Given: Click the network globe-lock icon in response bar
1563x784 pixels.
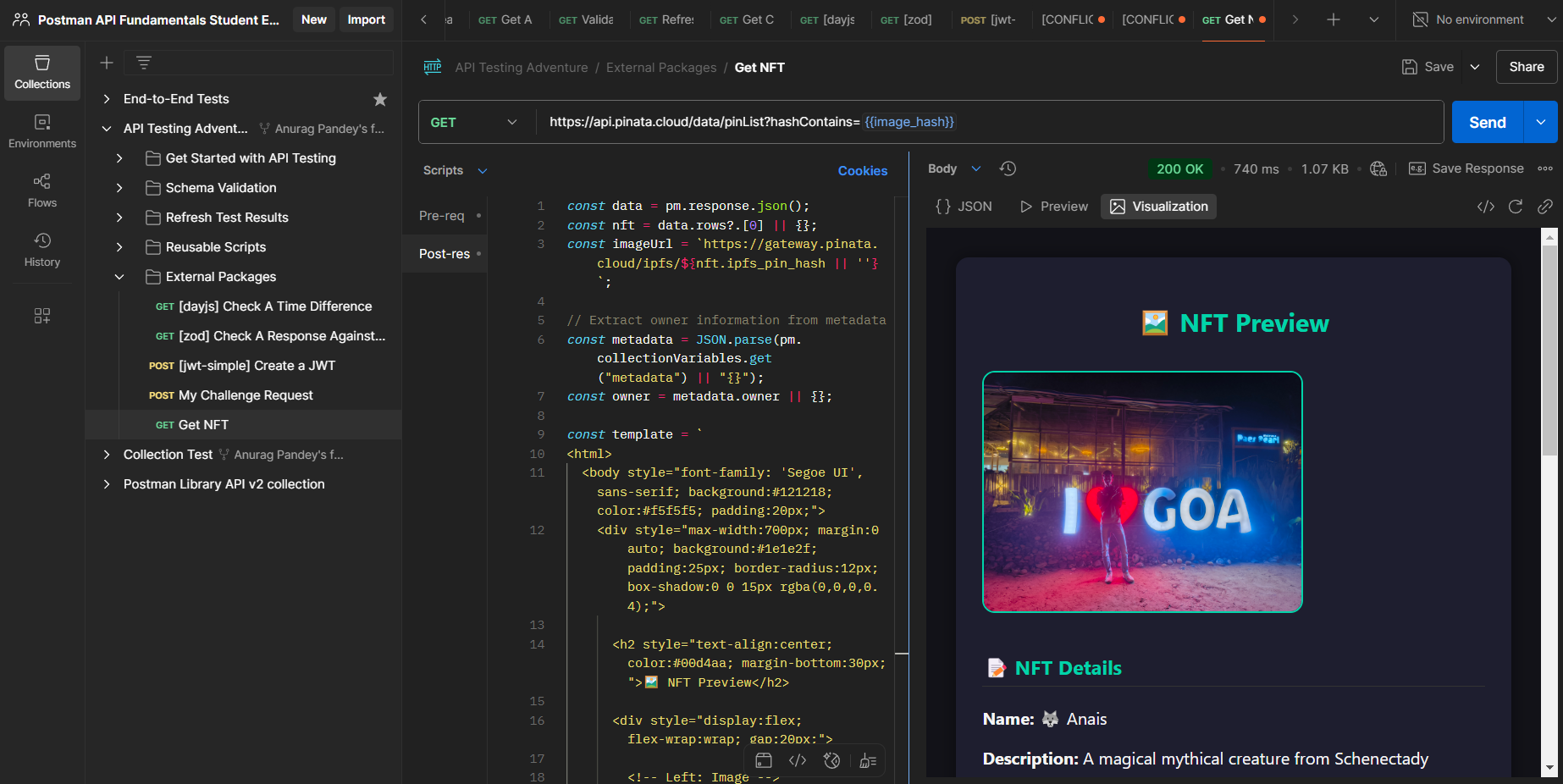Looking at the screenshot, I should tap(1378, 168).
